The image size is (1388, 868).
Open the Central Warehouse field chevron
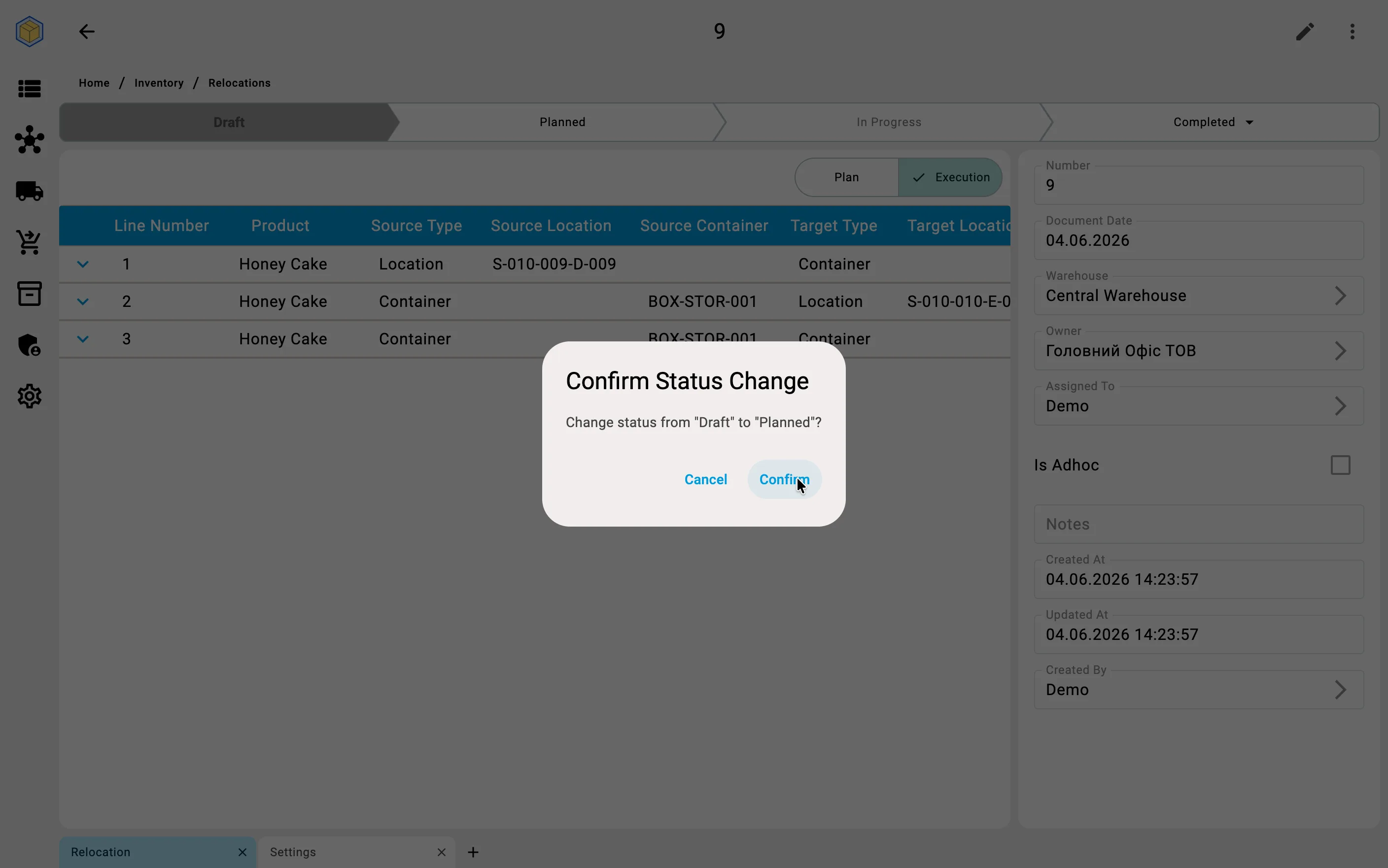tap(1340, 296)
